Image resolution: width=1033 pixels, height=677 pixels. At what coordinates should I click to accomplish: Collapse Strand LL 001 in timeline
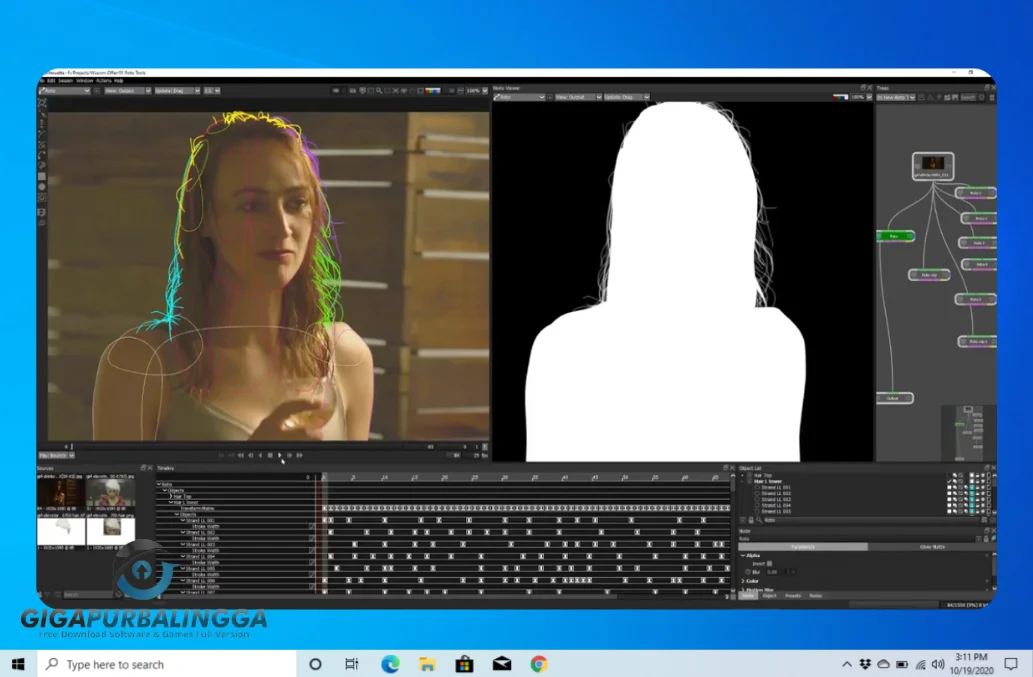coord(183,520)
